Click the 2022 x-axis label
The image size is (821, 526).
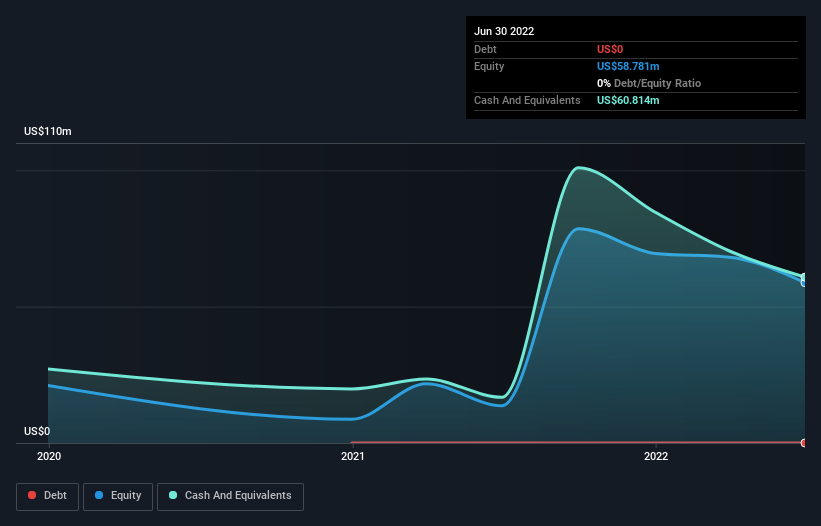pos(656,456)
